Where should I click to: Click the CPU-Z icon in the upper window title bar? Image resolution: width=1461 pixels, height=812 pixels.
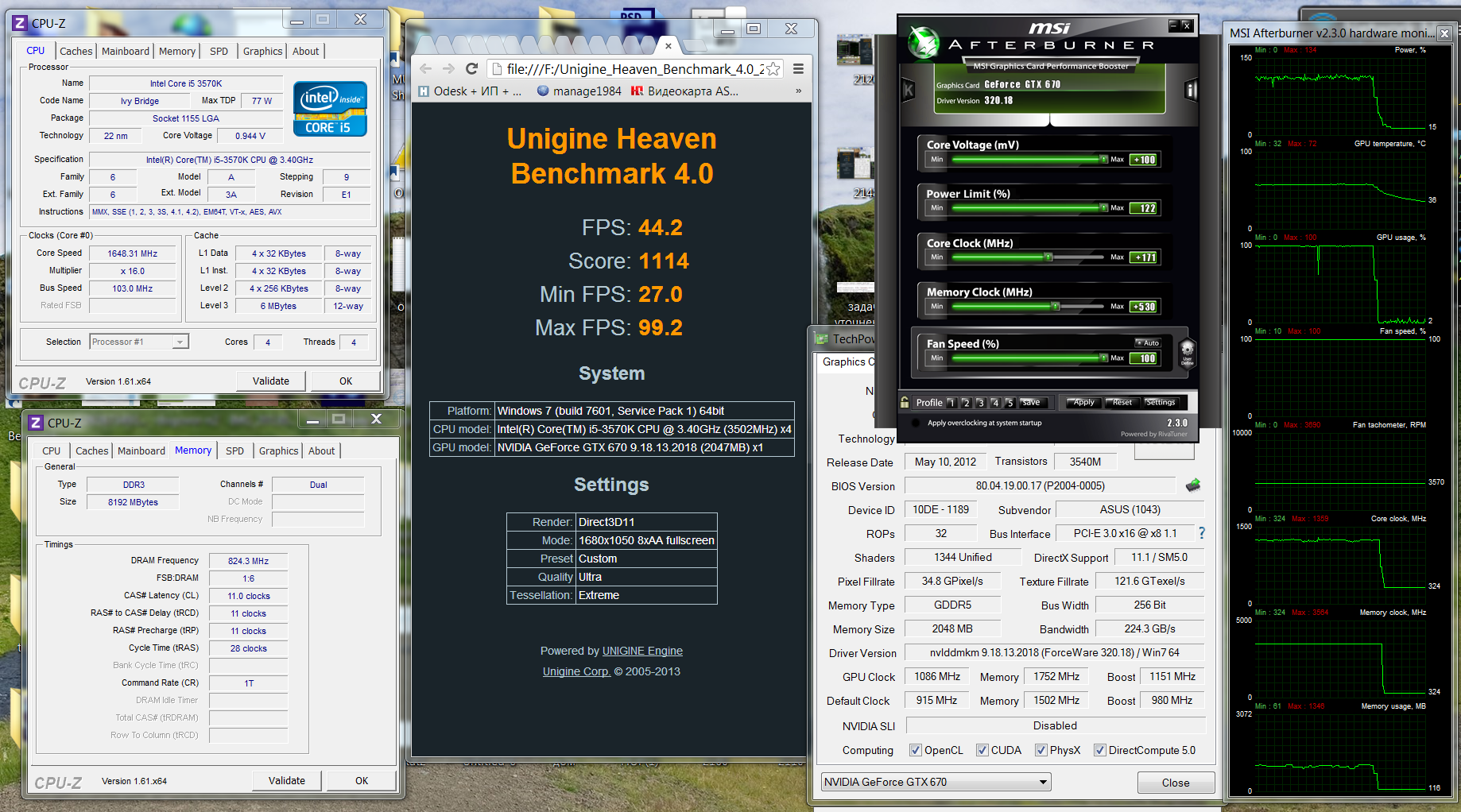point(21,23)
